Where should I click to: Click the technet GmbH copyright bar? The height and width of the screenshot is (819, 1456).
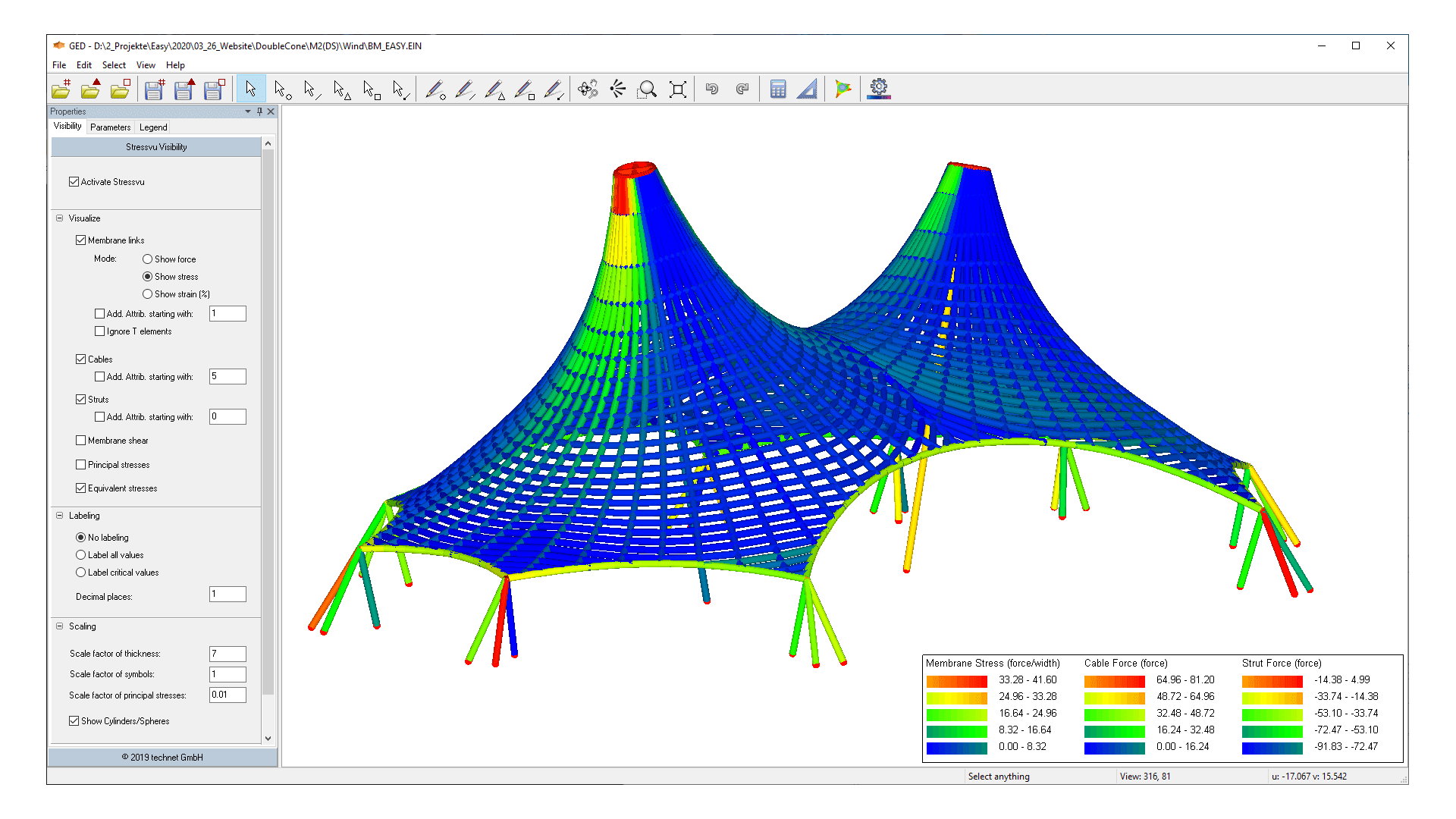162,757
